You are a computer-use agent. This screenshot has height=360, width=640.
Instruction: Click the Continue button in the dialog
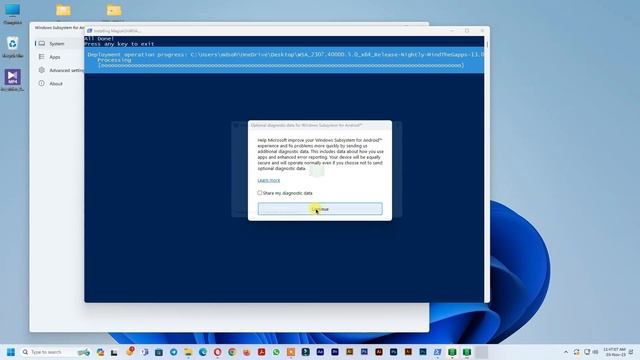pos(320,209)
